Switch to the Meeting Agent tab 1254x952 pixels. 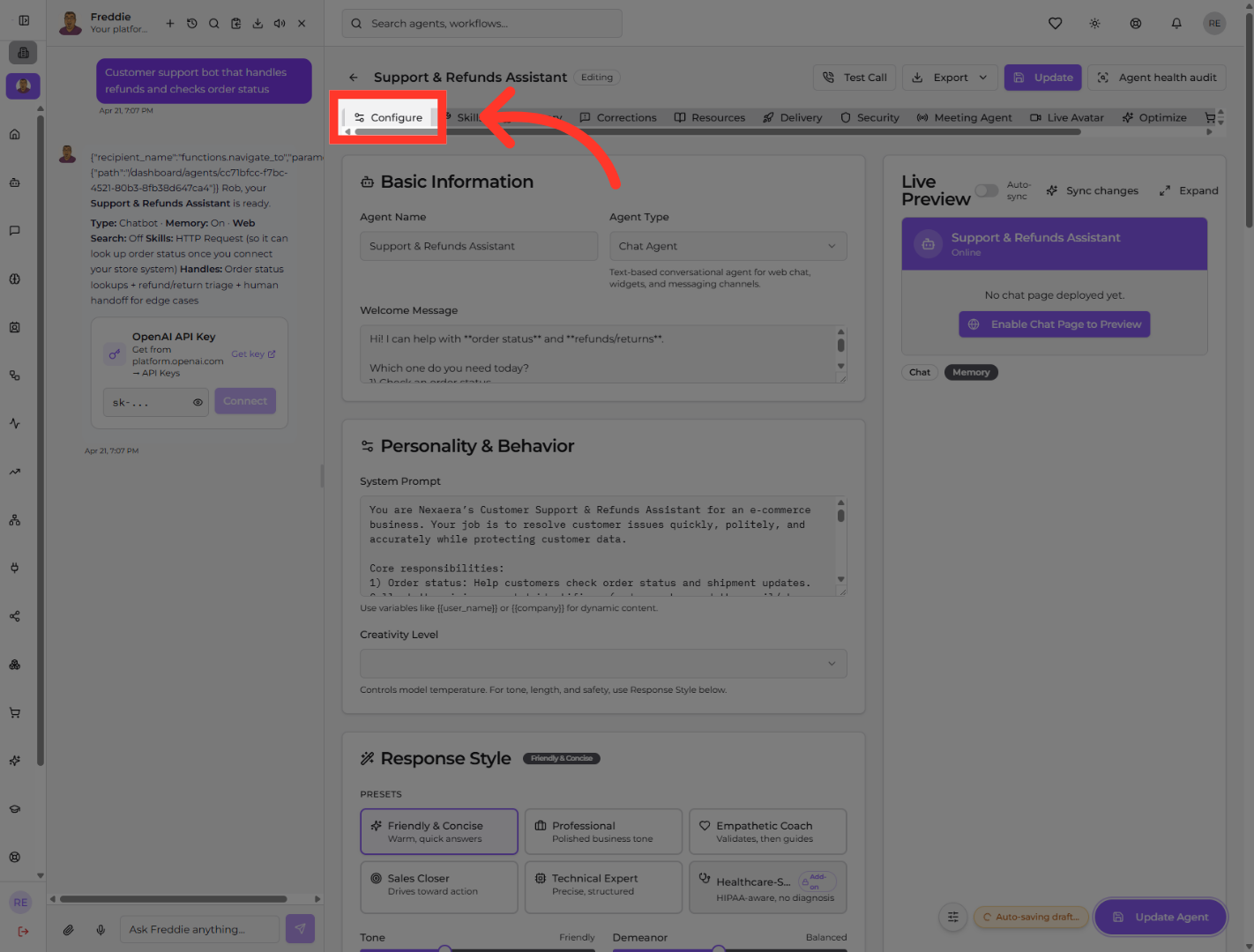965,117
